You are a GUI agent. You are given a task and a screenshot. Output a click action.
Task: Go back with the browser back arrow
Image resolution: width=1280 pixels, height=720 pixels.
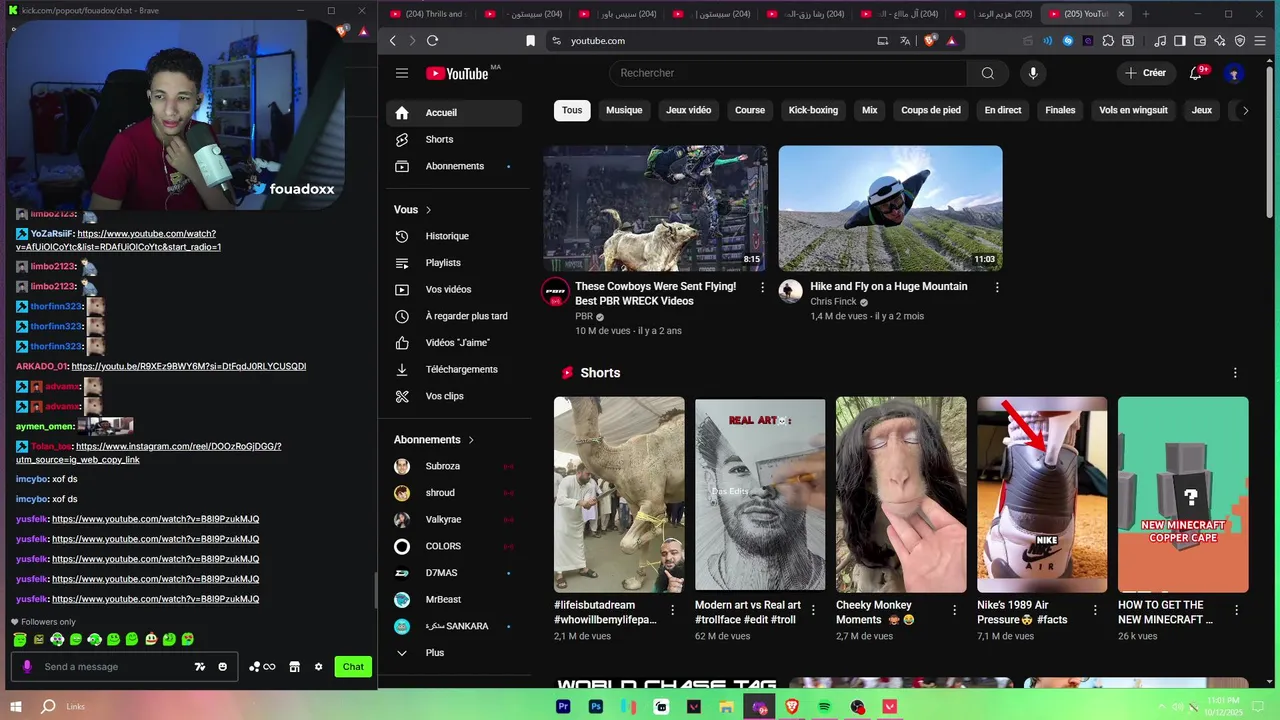coord(393,41)
